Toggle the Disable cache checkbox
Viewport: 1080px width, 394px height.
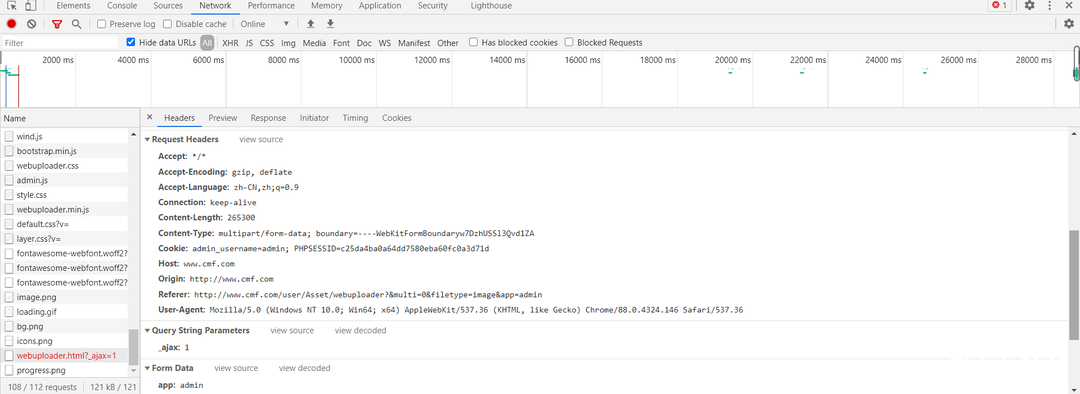168,24
